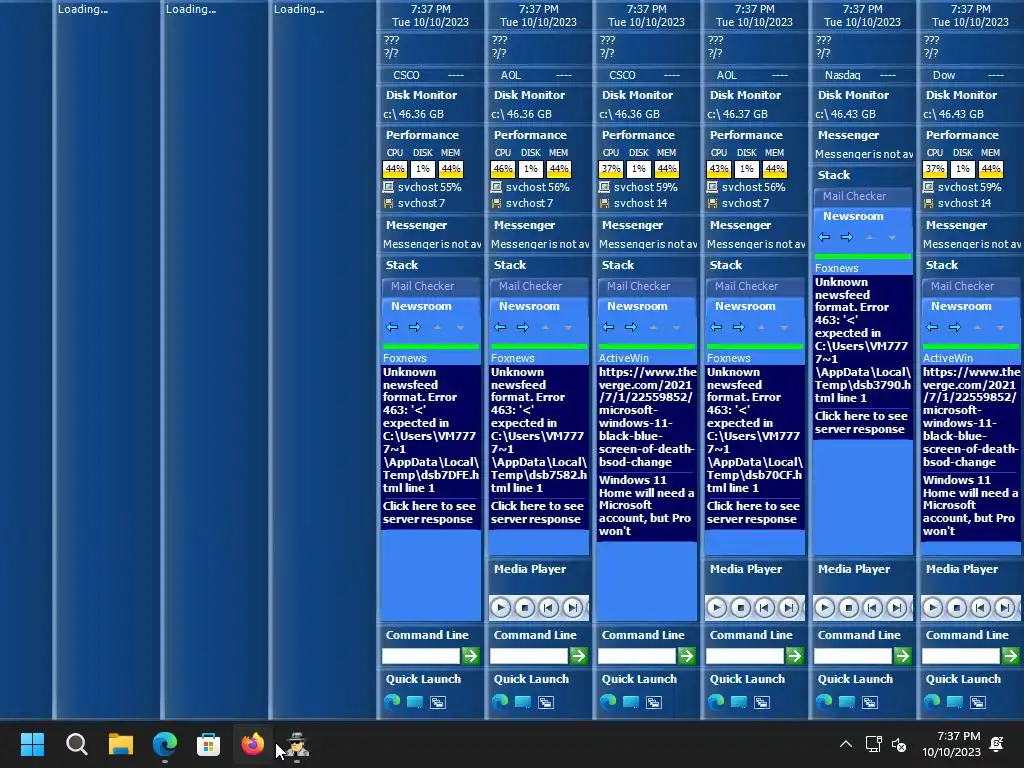Click the green Command Line arrow in the svchost 55% sidebar
This screenshot has width=1024, height=768.
(470, 656)
